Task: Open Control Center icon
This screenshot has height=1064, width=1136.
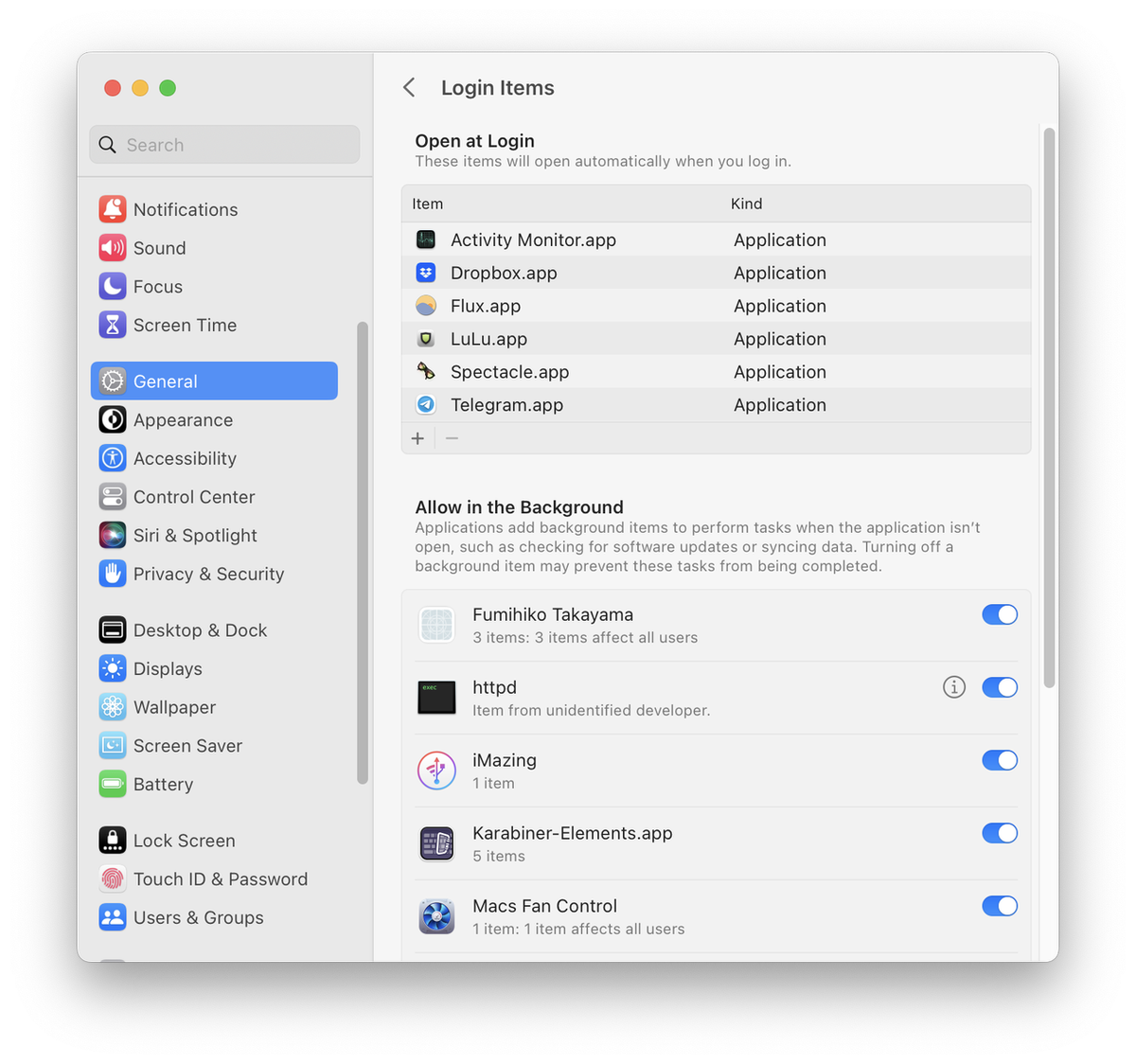Action: pos(113,496)
